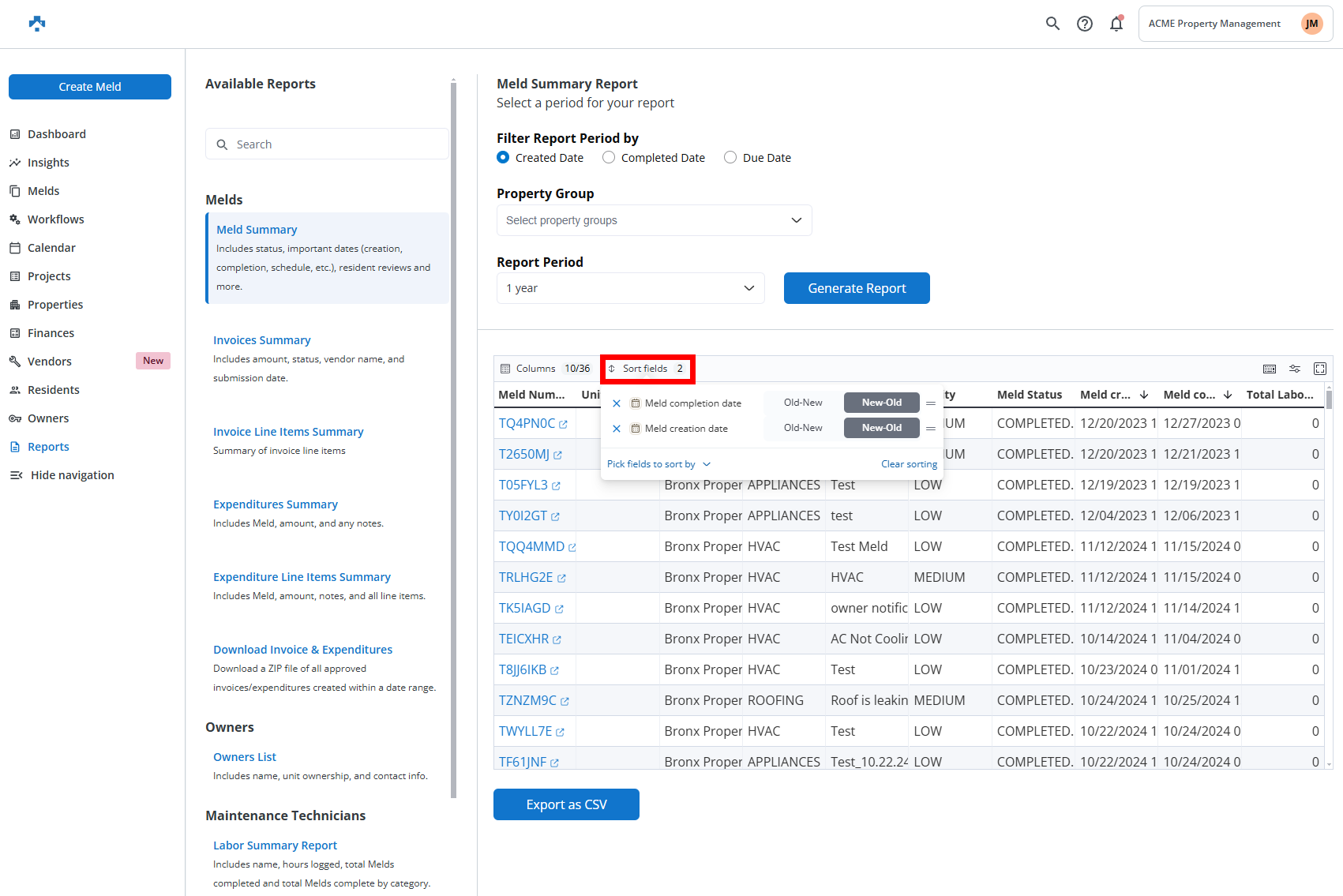Open Finances in the sidebar
The image size is (1343, 896).
tap(51, 333)
